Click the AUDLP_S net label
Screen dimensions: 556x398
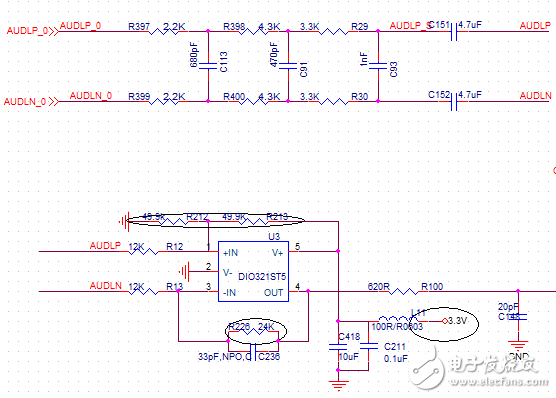tap(411, 26)
